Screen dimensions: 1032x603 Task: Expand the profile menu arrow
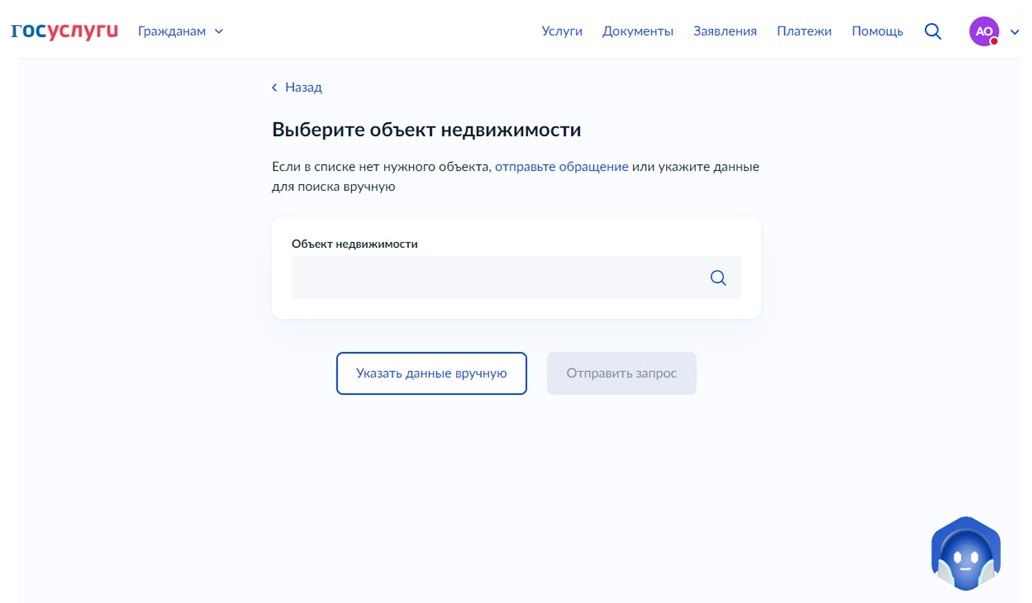click(1014, 32)
